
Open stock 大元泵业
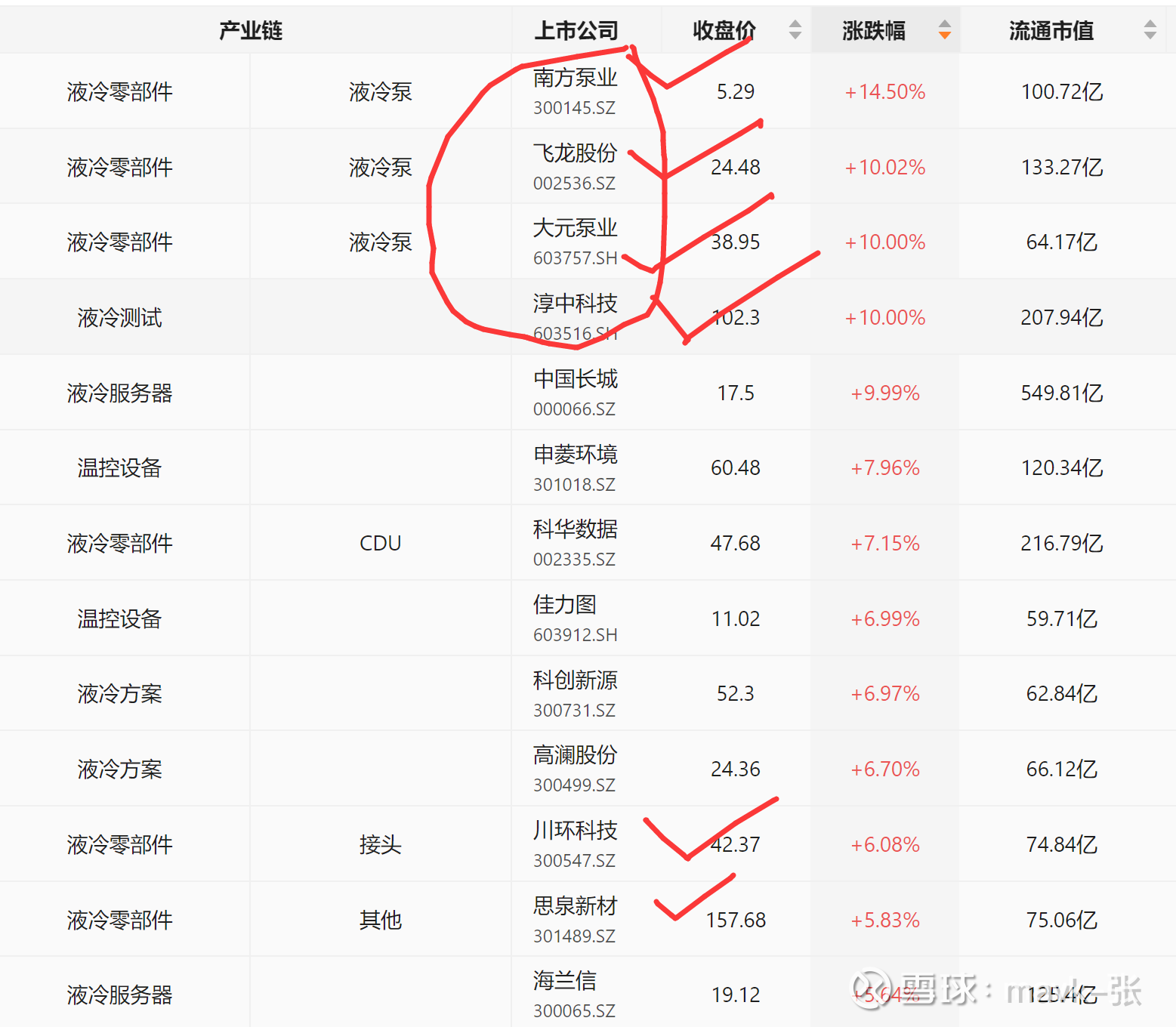(576, 228)
